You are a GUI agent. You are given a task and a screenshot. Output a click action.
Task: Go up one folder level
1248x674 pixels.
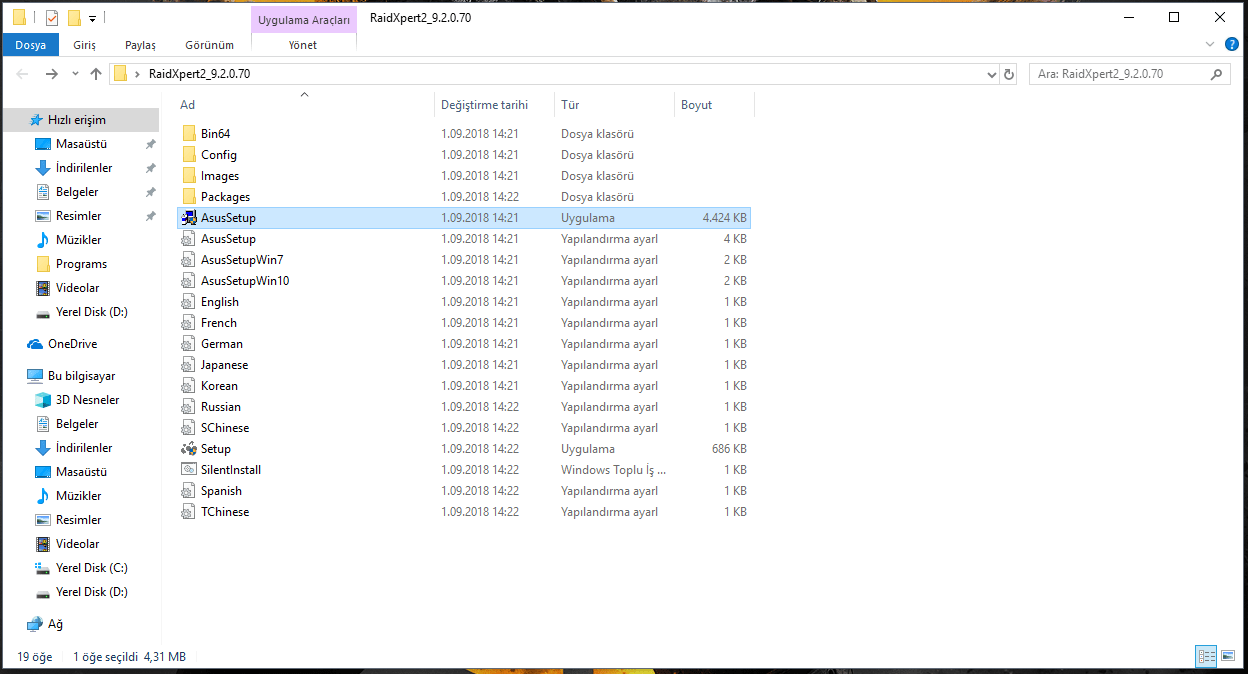coord(96,74)
